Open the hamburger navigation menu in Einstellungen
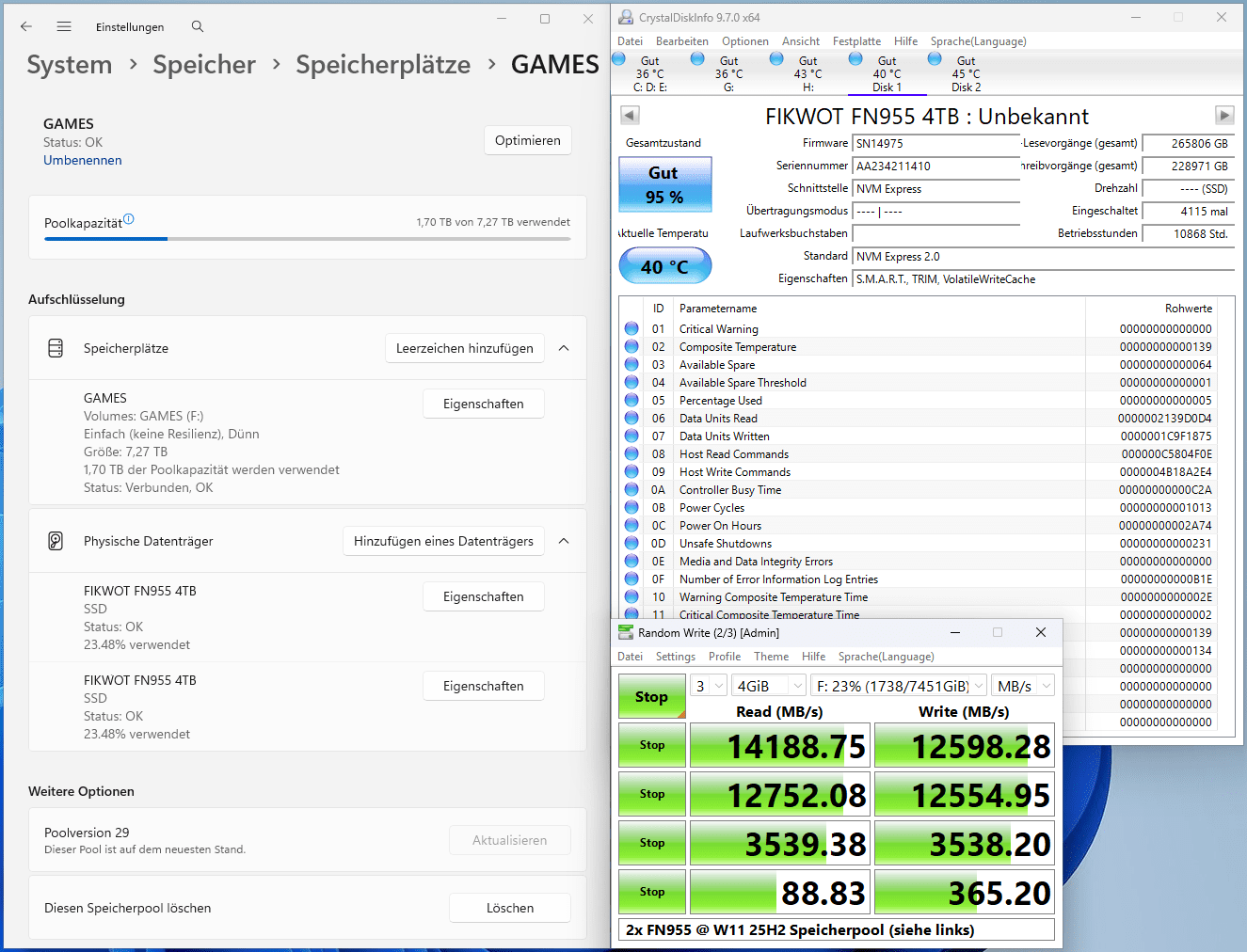1247x952 pixels. click(64, 26)
